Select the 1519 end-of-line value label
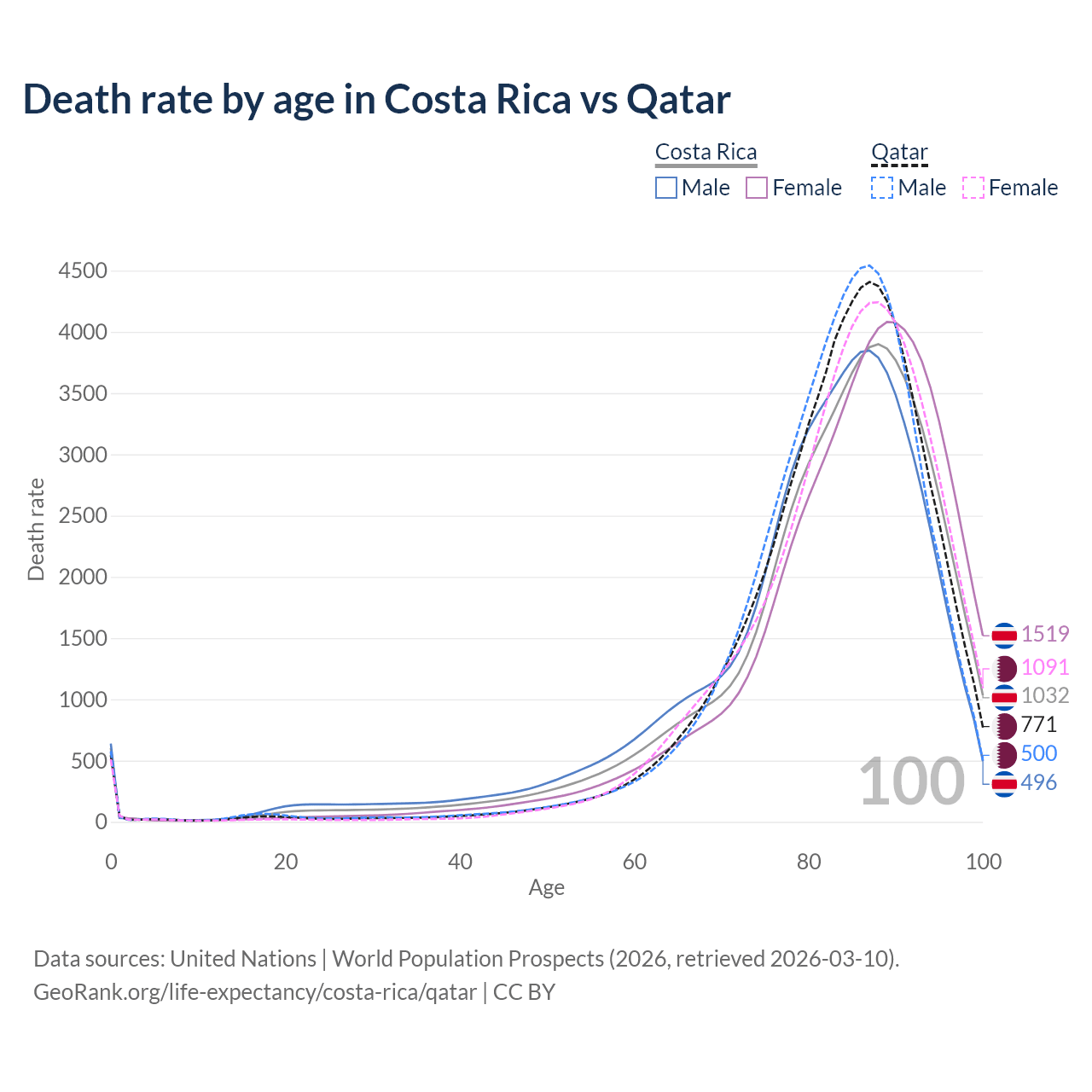 coord(1045,634)
